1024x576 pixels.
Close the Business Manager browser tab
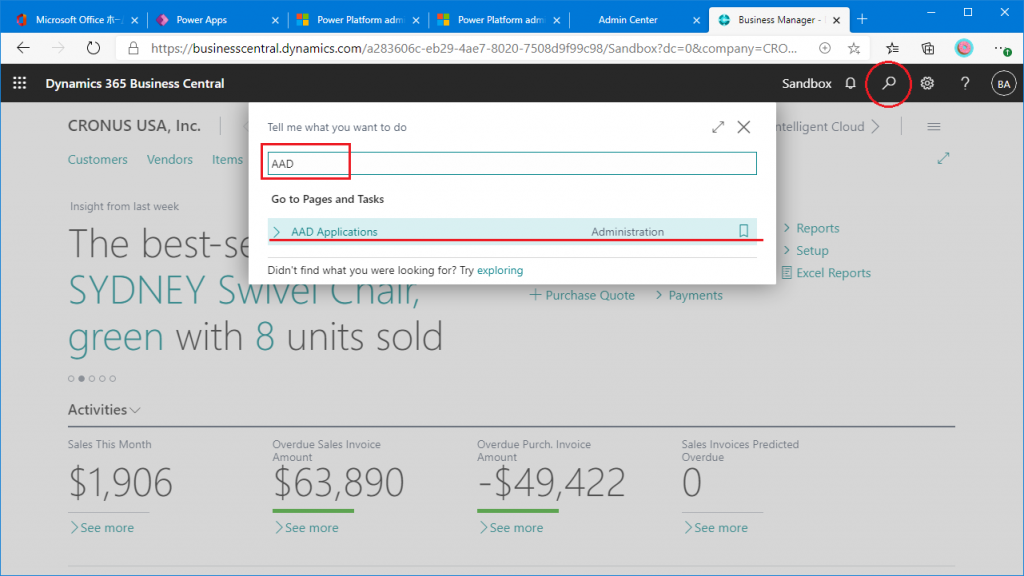tap(837, 20)
